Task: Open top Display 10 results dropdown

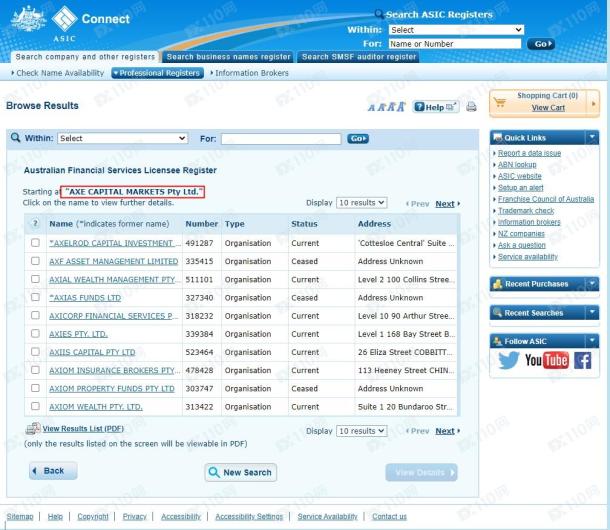Action: tap(361, 203)
